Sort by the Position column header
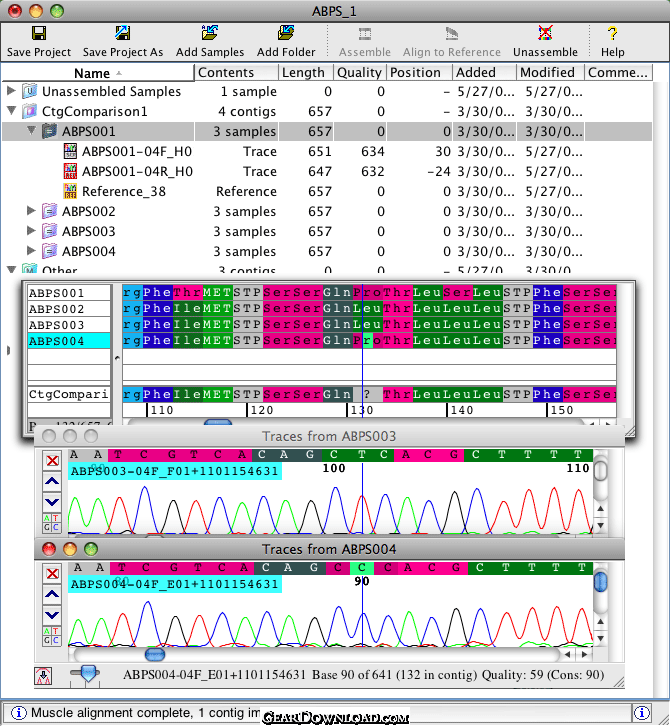This screenshot has height=726, width=670. coord(419,73)
